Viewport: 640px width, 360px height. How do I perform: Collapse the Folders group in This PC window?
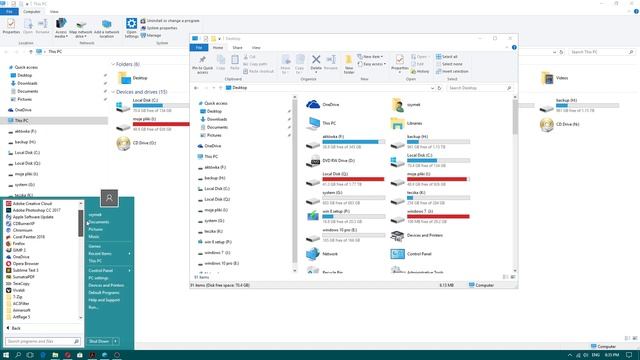[x=113, y=64]
